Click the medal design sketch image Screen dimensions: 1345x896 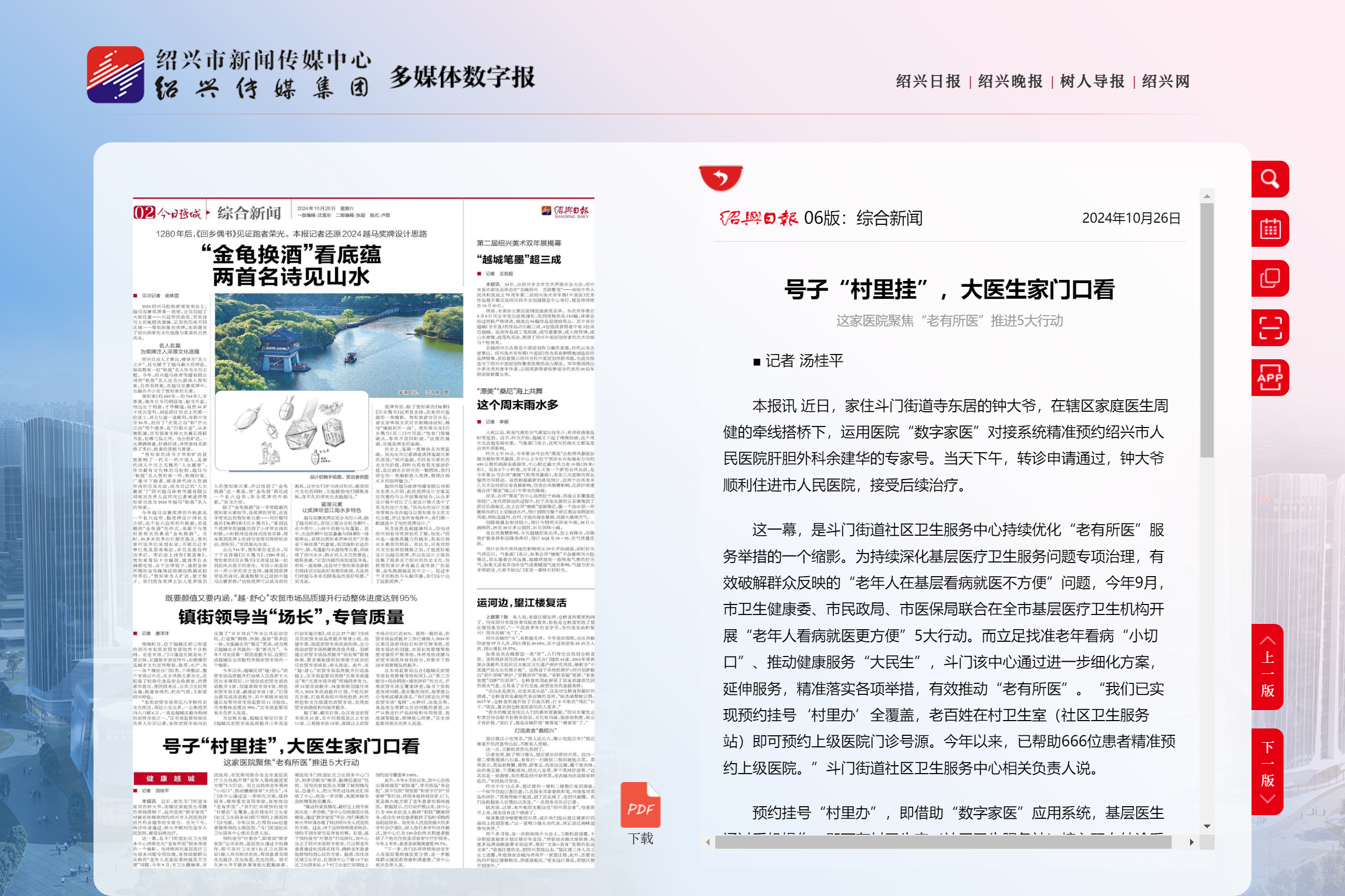(x=292, y=431)
